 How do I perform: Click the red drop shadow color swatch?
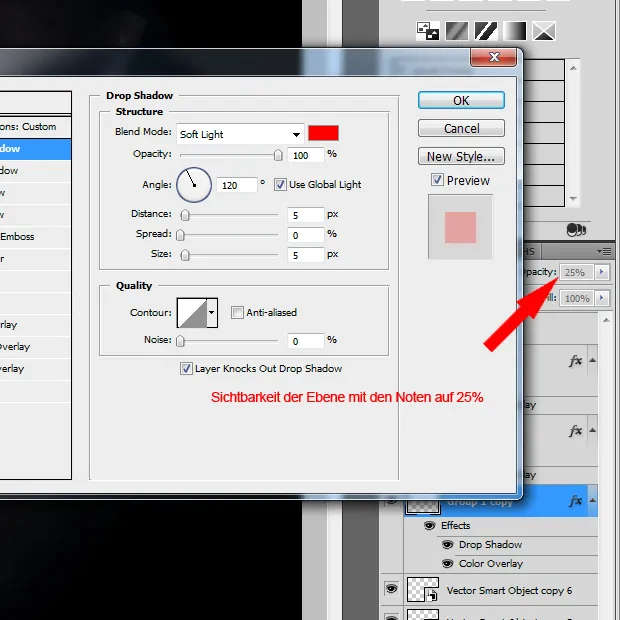[323, 134]
